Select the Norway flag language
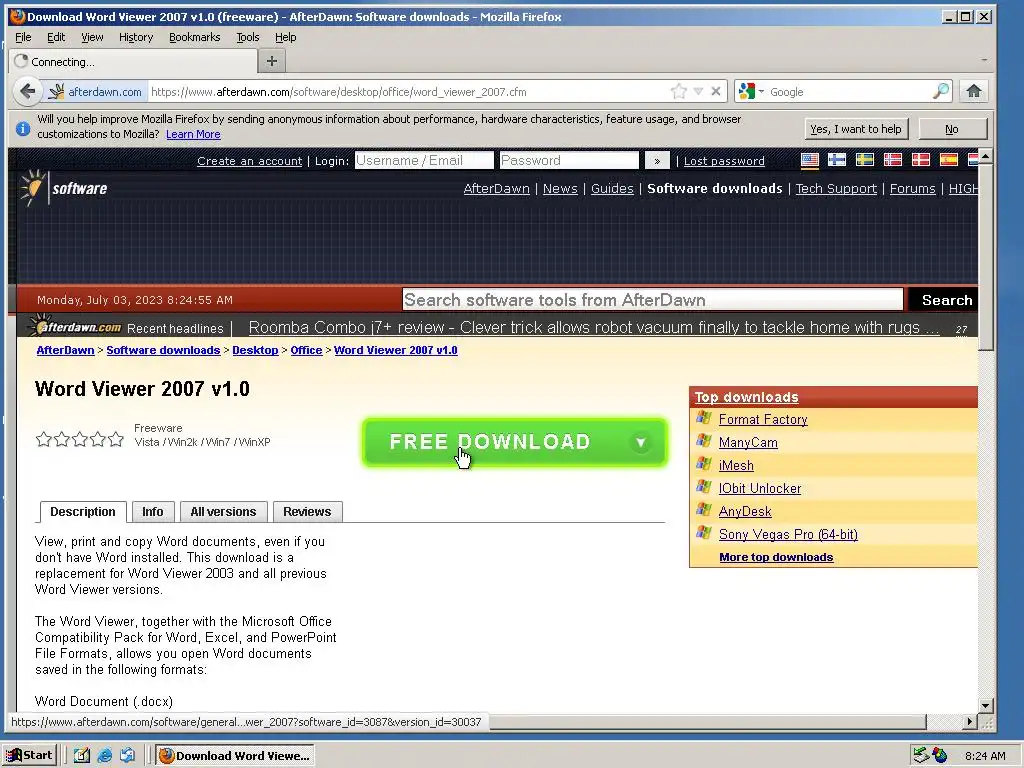Screen dimensions: 1024x768 coord(893,160)
